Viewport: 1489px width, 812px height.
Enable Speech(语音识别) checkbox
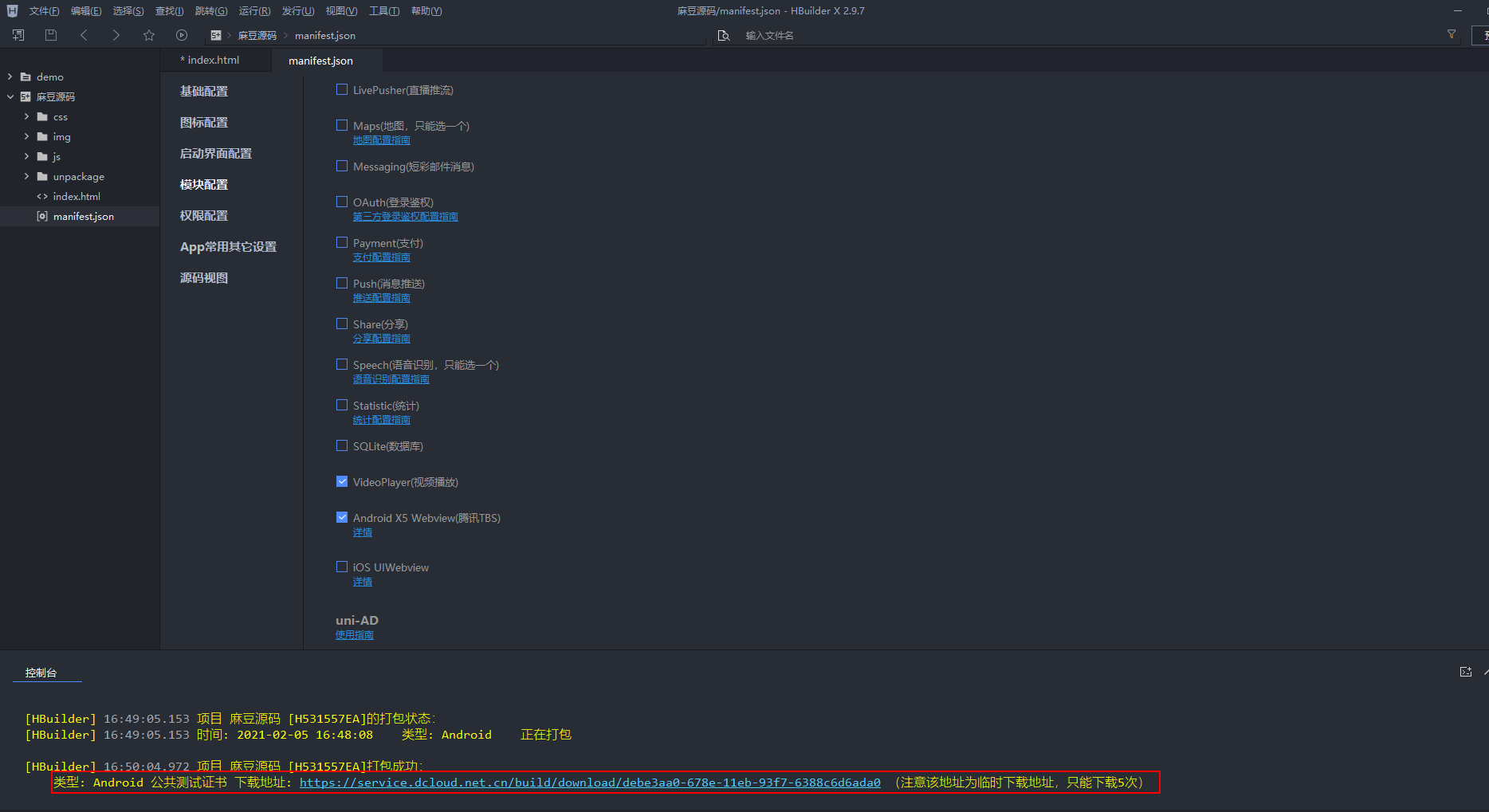[x=342, y=364]
